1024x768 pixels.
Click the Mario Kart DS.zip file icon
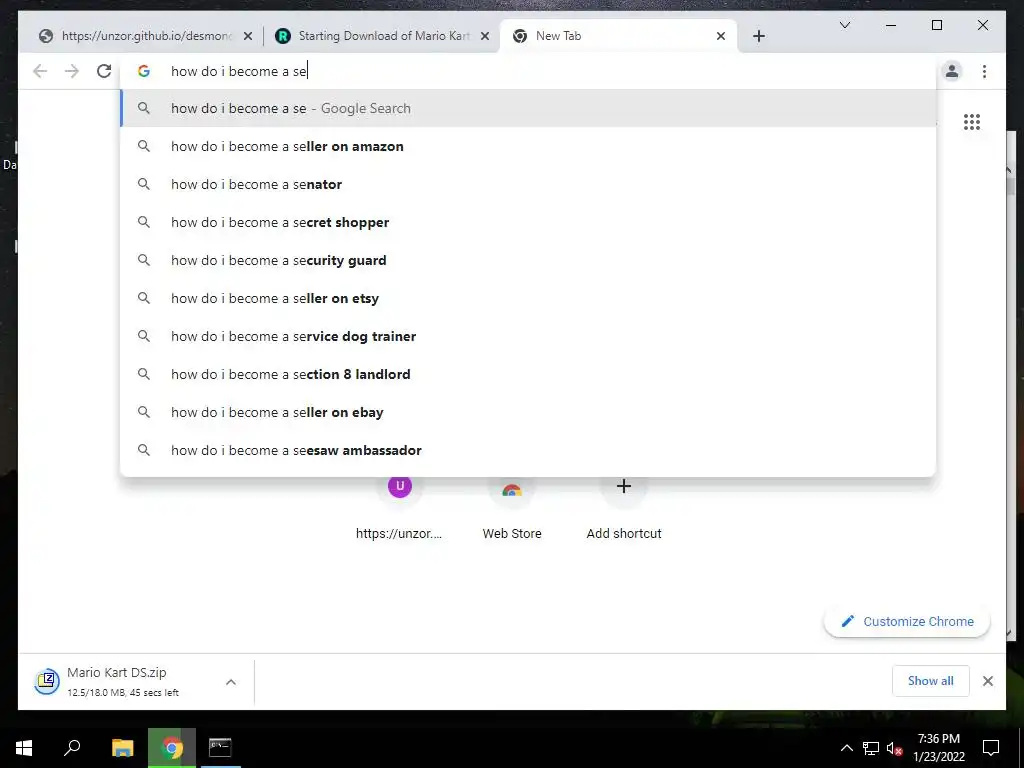pyautogui.click(x=47, y=681)
